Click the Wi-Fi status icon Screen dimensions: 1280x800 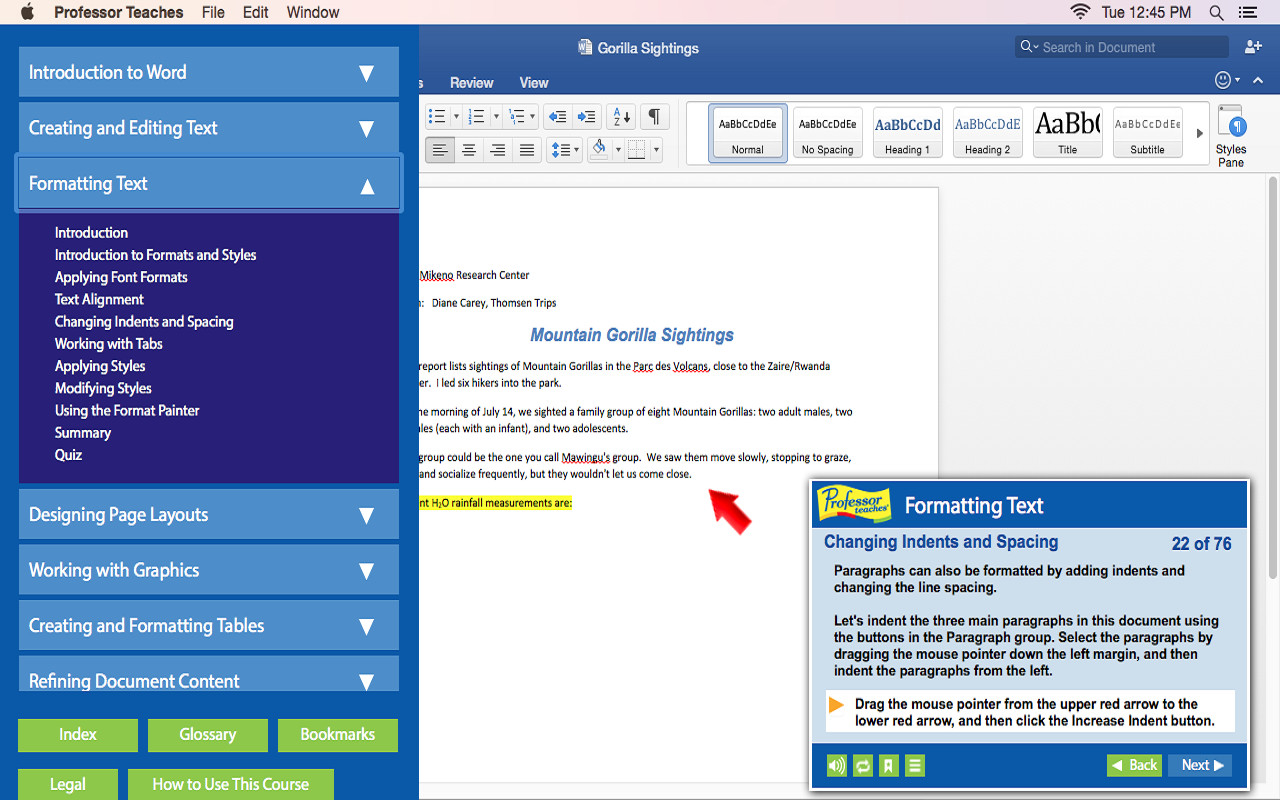tap(1080, 12)
